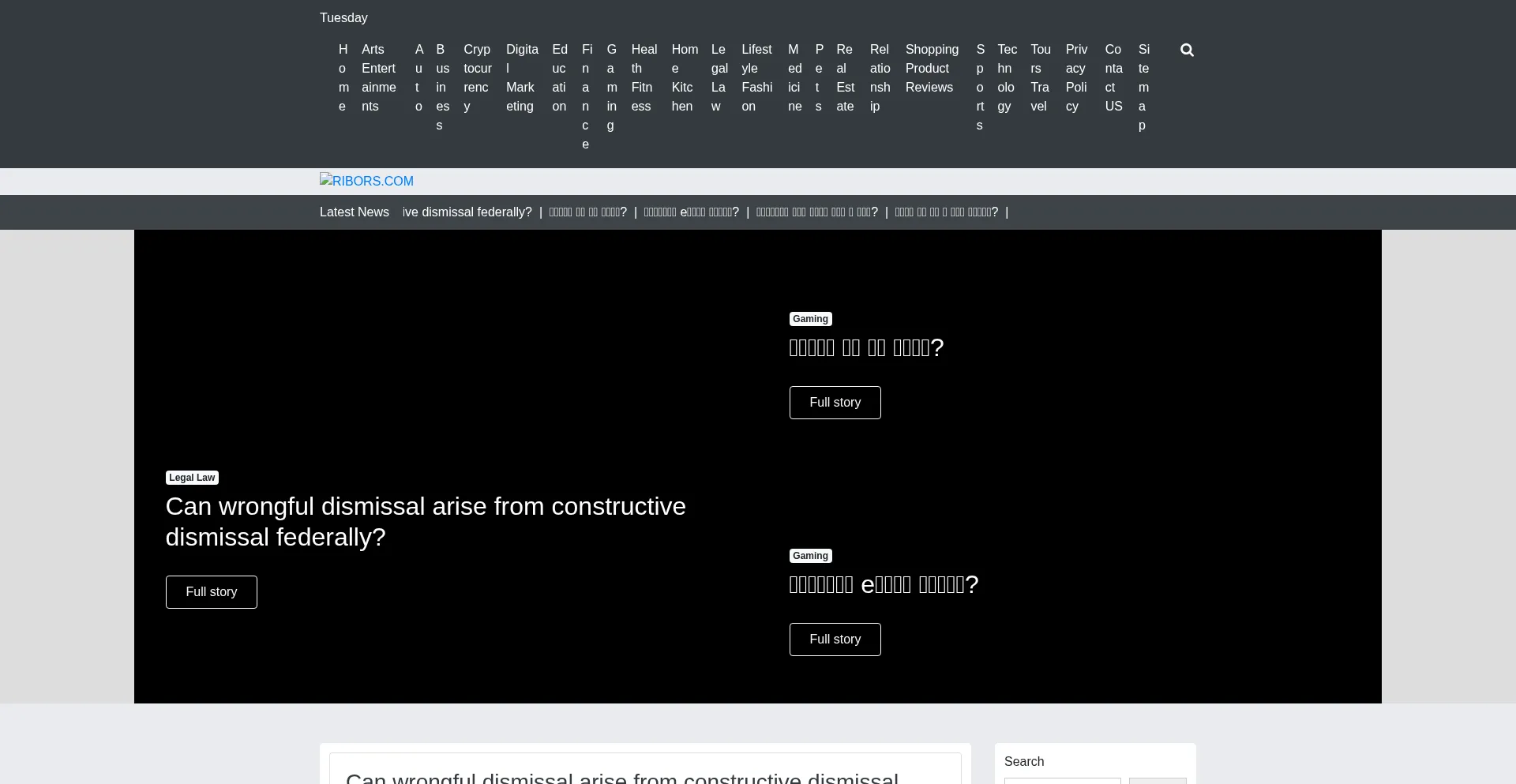The height and width of the screenshot is (784, 1516).
Task: Open Shopping Product Reviews section
Action: pos(931,68)
